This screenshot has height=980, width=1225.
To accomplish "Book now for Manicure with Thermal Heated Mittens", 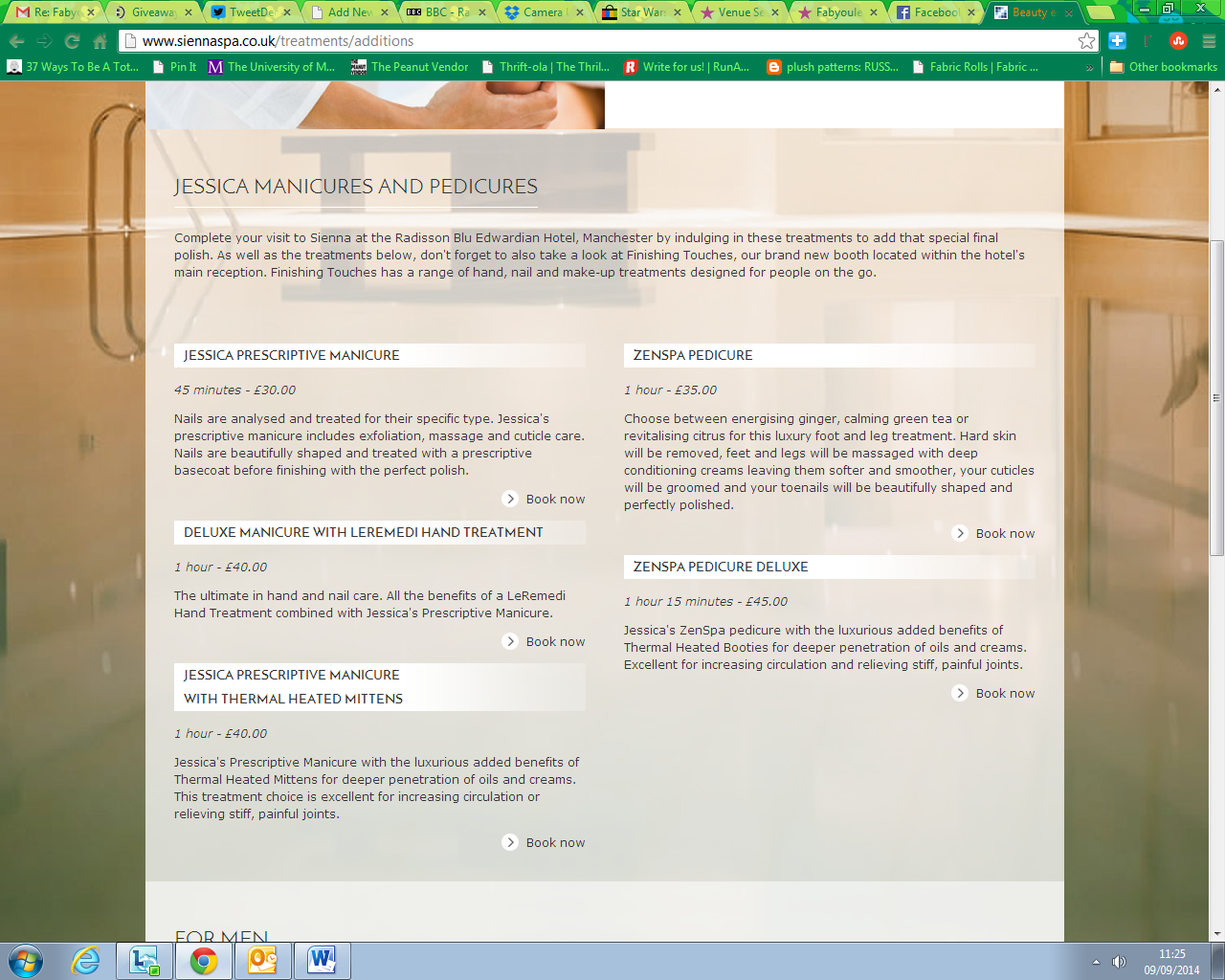I will pos(544,842).
